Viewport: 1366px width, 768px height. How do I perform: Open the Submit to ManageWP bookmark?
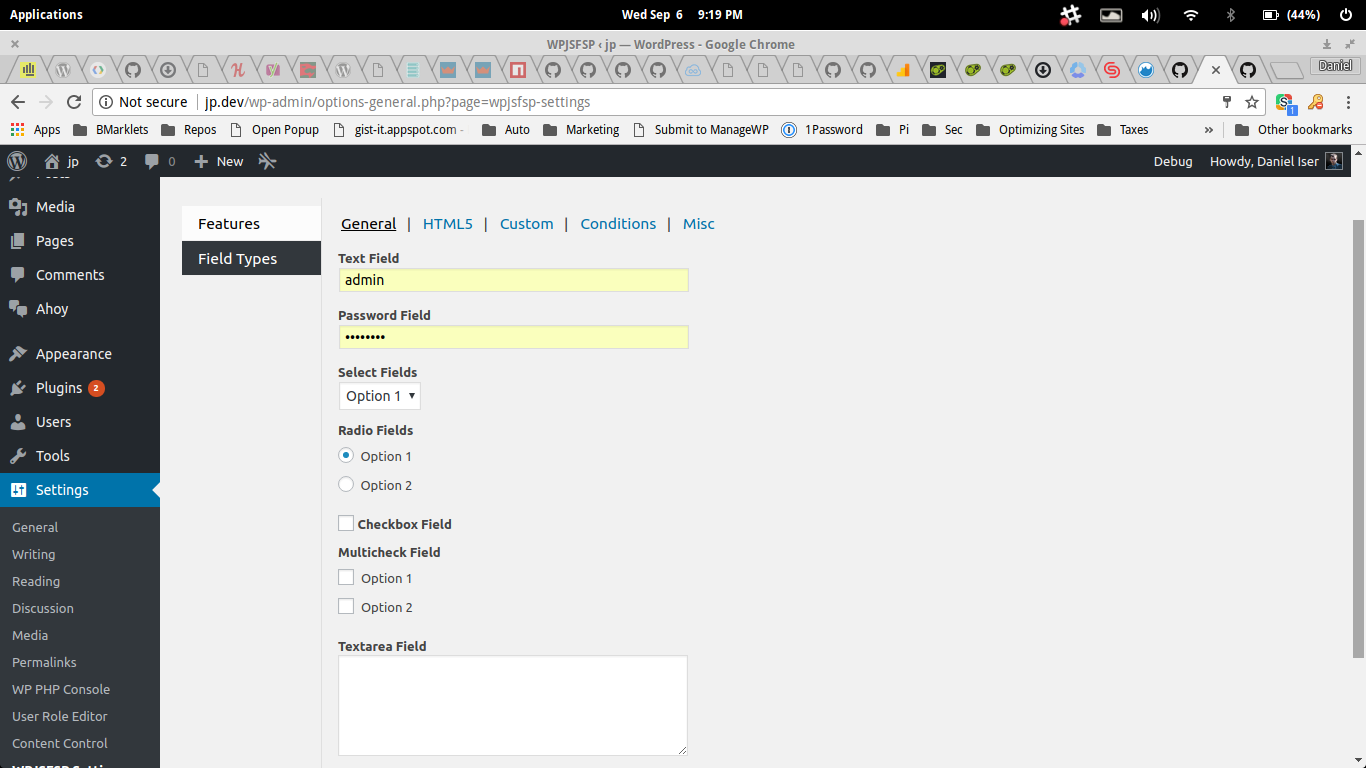pos(701,130)
